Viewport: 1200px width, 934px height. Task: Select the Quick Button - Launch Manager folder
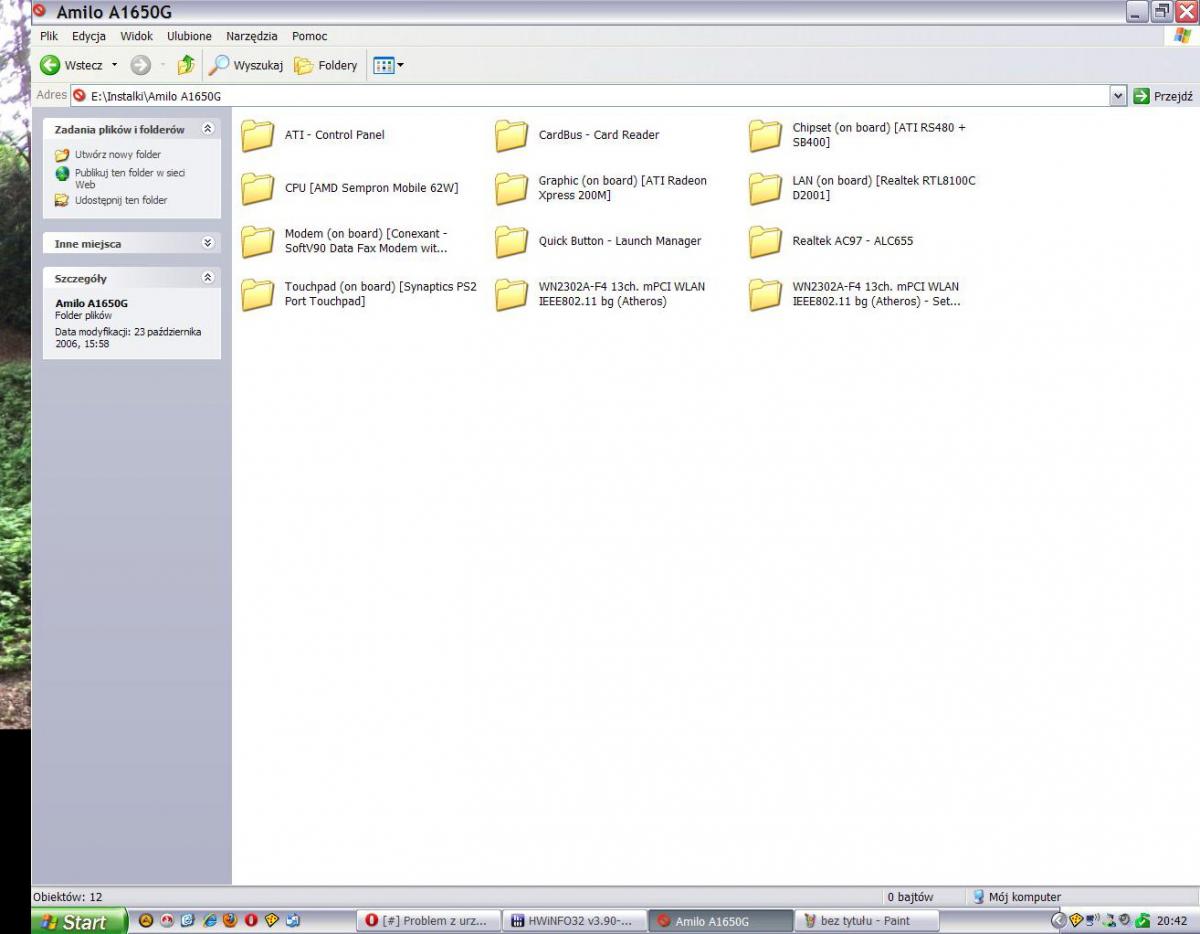coord(598,241)
